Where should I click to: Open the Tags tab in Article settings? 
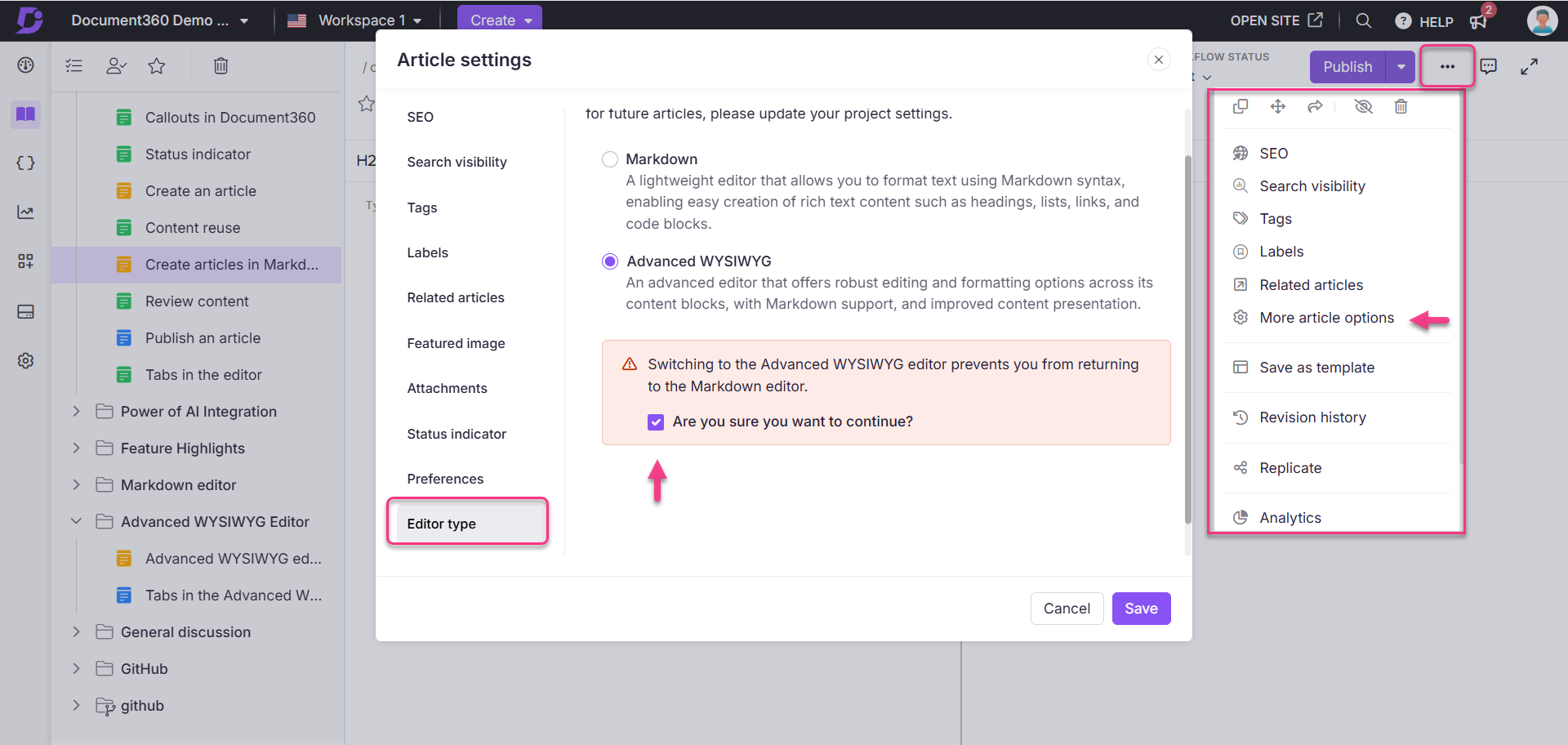click(422, 207)
